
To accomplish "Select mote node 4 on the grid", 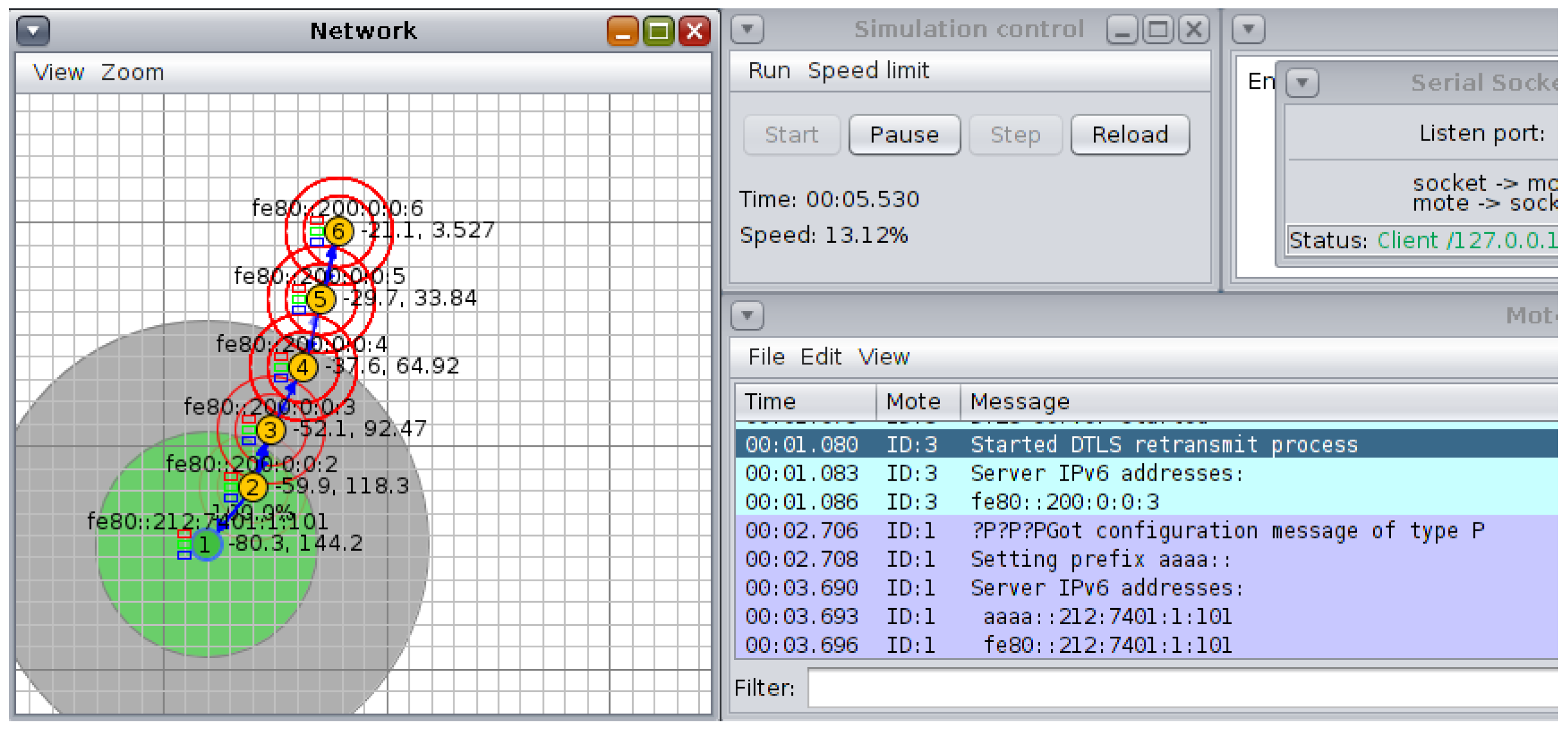I will tap(303, 368).
